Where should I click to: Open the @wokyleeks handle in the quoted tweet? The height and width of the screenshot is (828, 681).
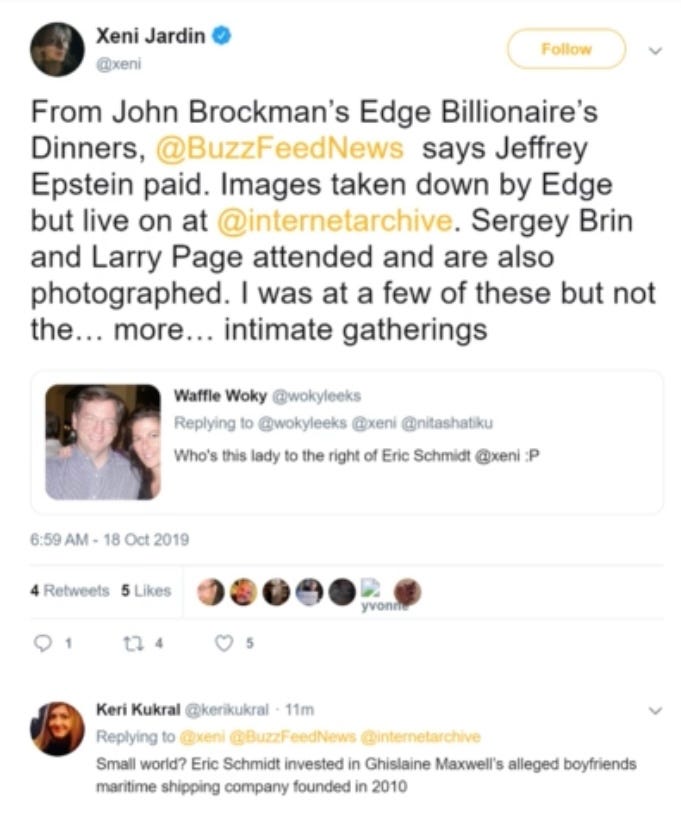[x=316, y=396]
